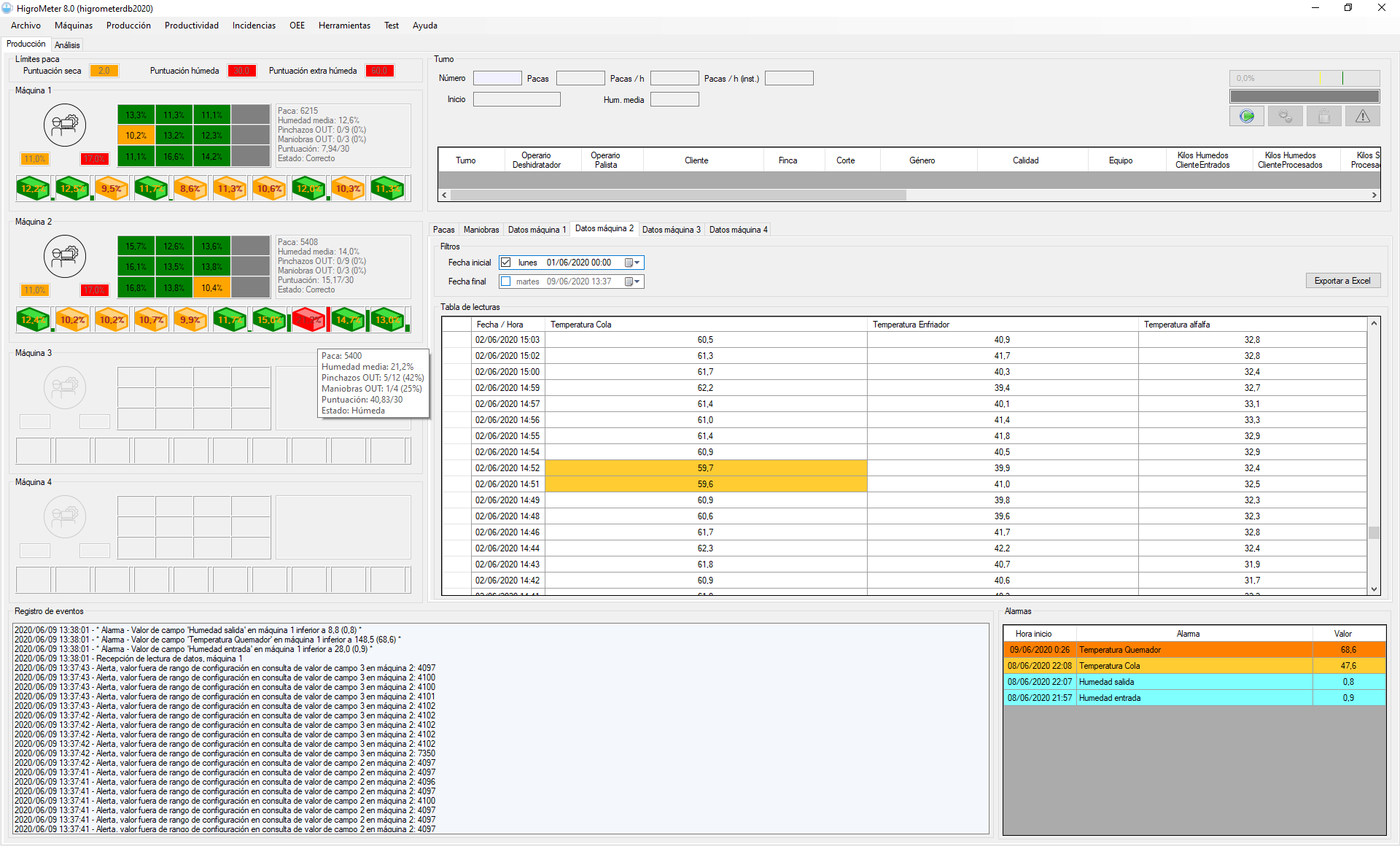Select the green 13,0% bale icon
Screen dimensions: 1400x846
tap(388, 319)
